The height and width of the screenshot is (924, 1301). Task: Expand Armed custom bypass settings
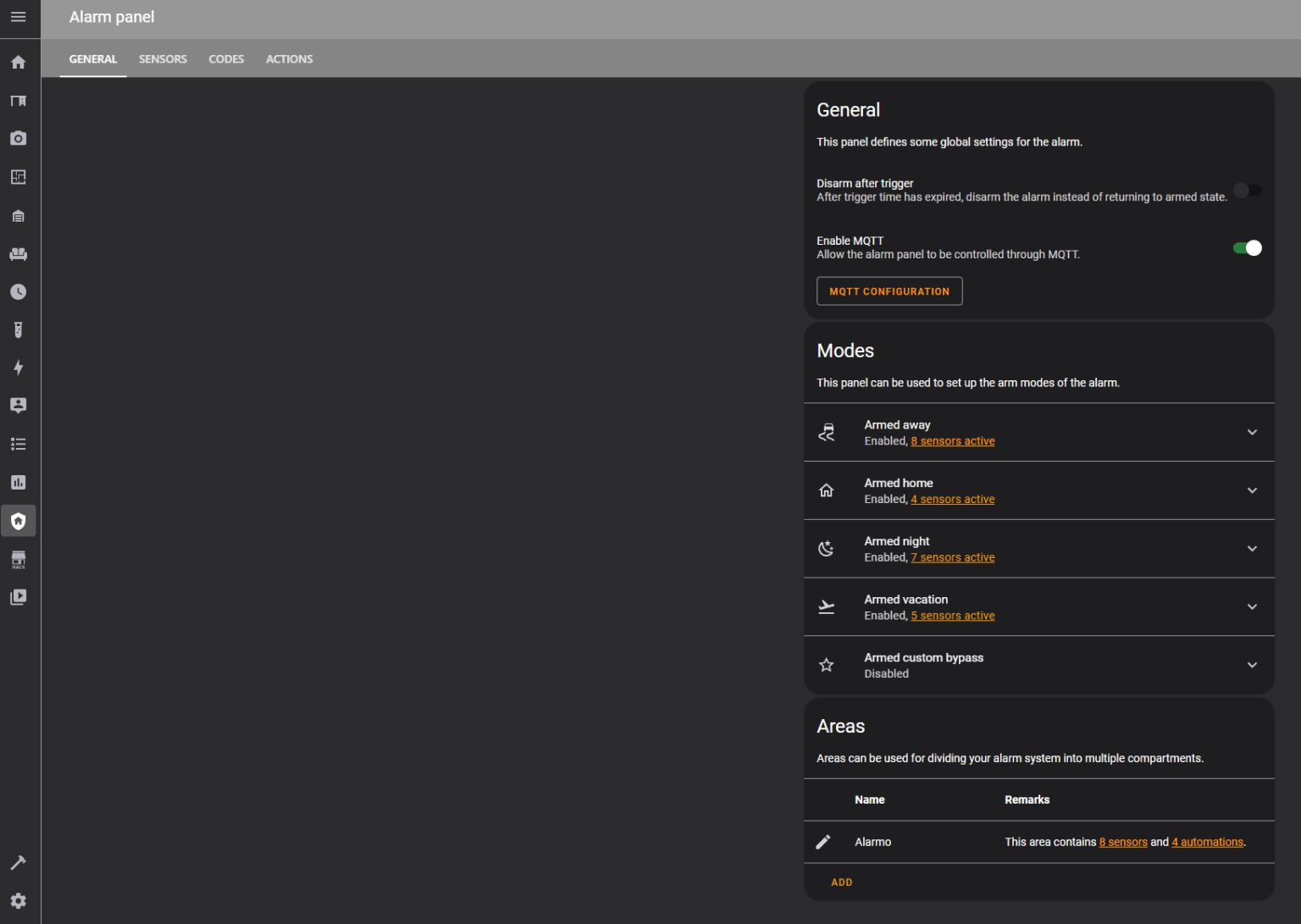click(x=1252, y=666)
